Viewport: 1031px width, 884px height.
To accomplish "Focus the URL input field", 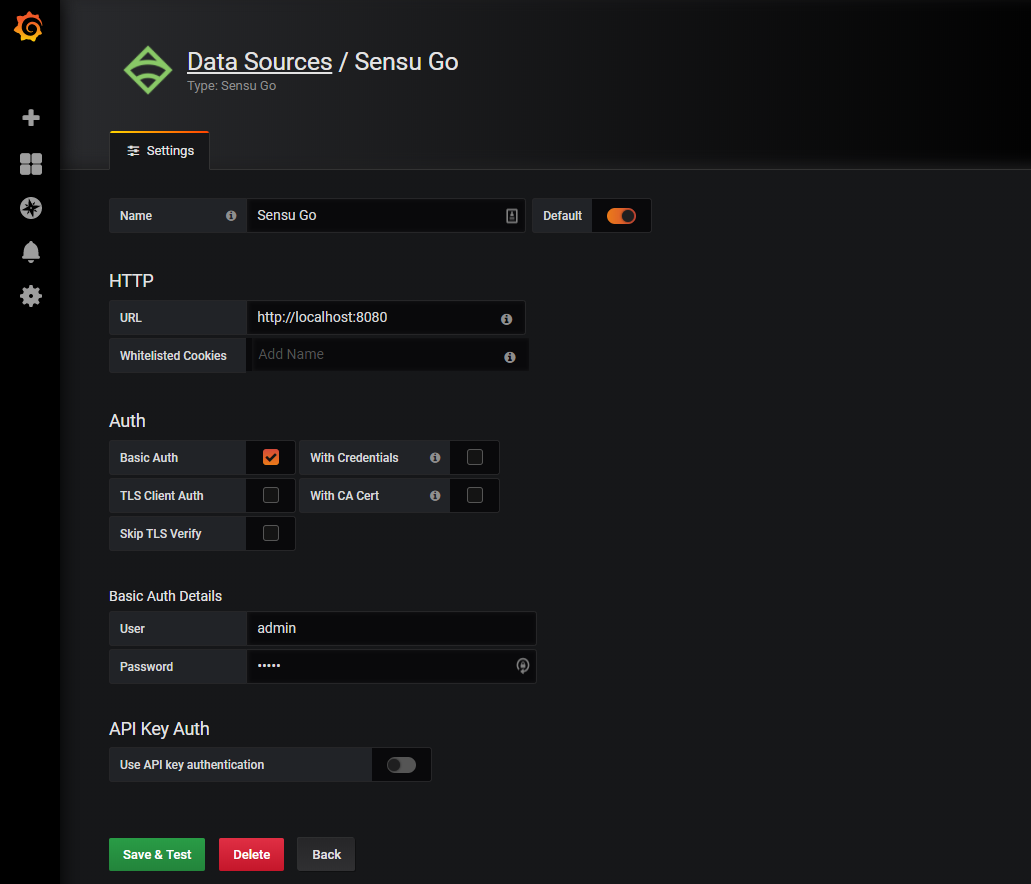I will pos(386,318).
